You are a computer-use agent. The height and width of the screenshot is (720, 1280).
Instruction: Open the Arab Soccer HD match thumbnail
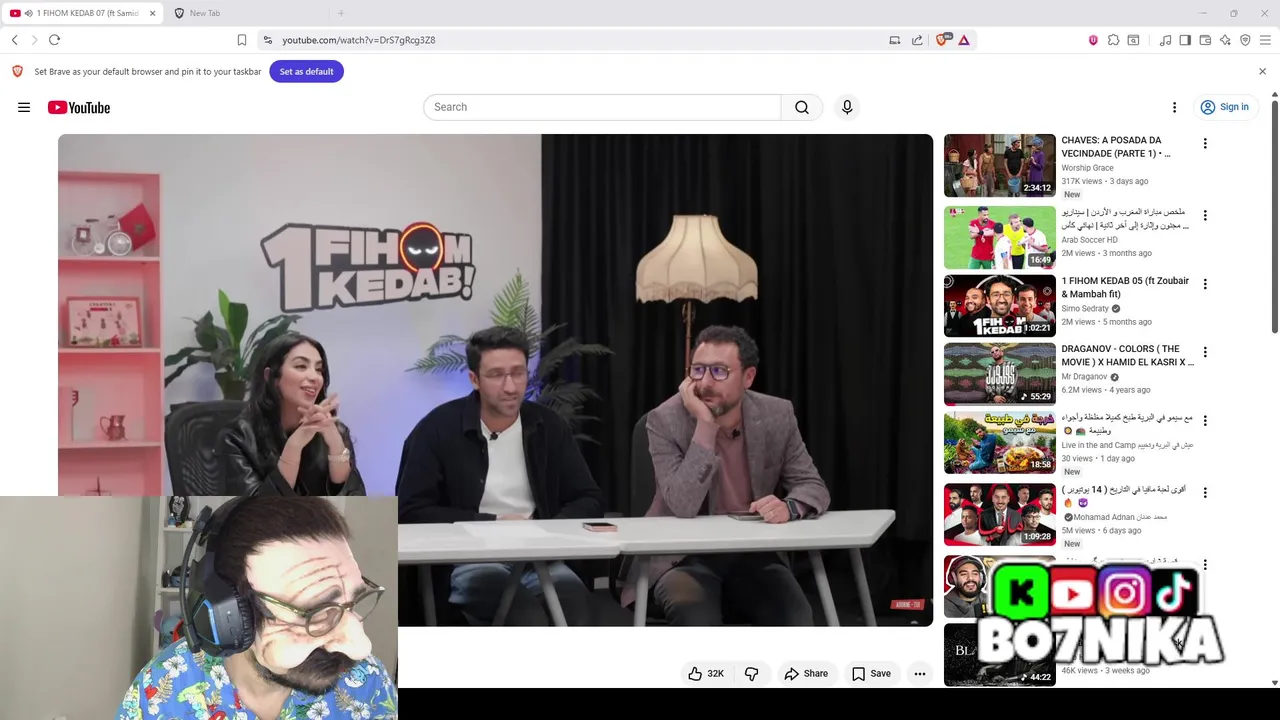[1000, 238]
